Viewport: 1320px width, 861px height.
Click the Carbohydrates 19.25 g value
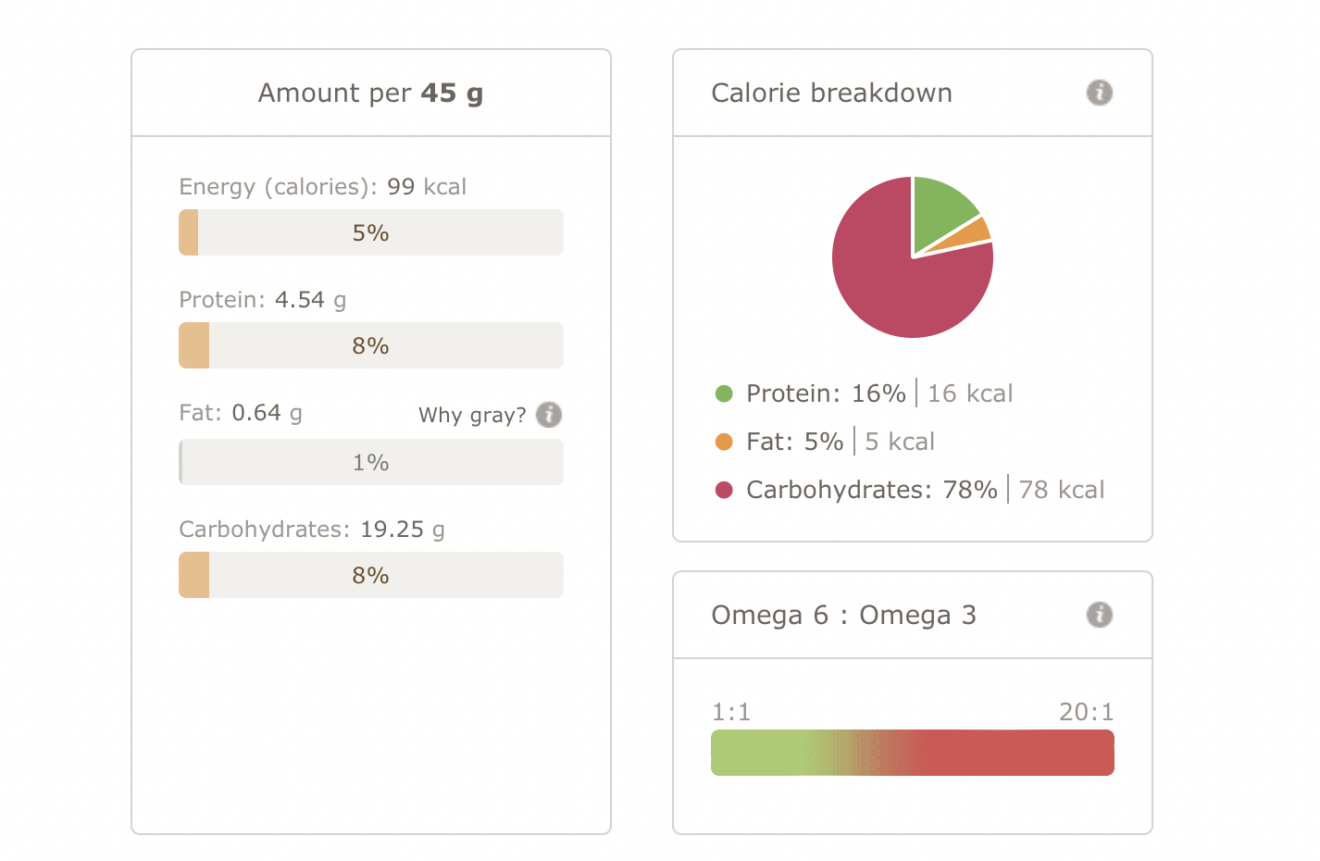[390, 529]
